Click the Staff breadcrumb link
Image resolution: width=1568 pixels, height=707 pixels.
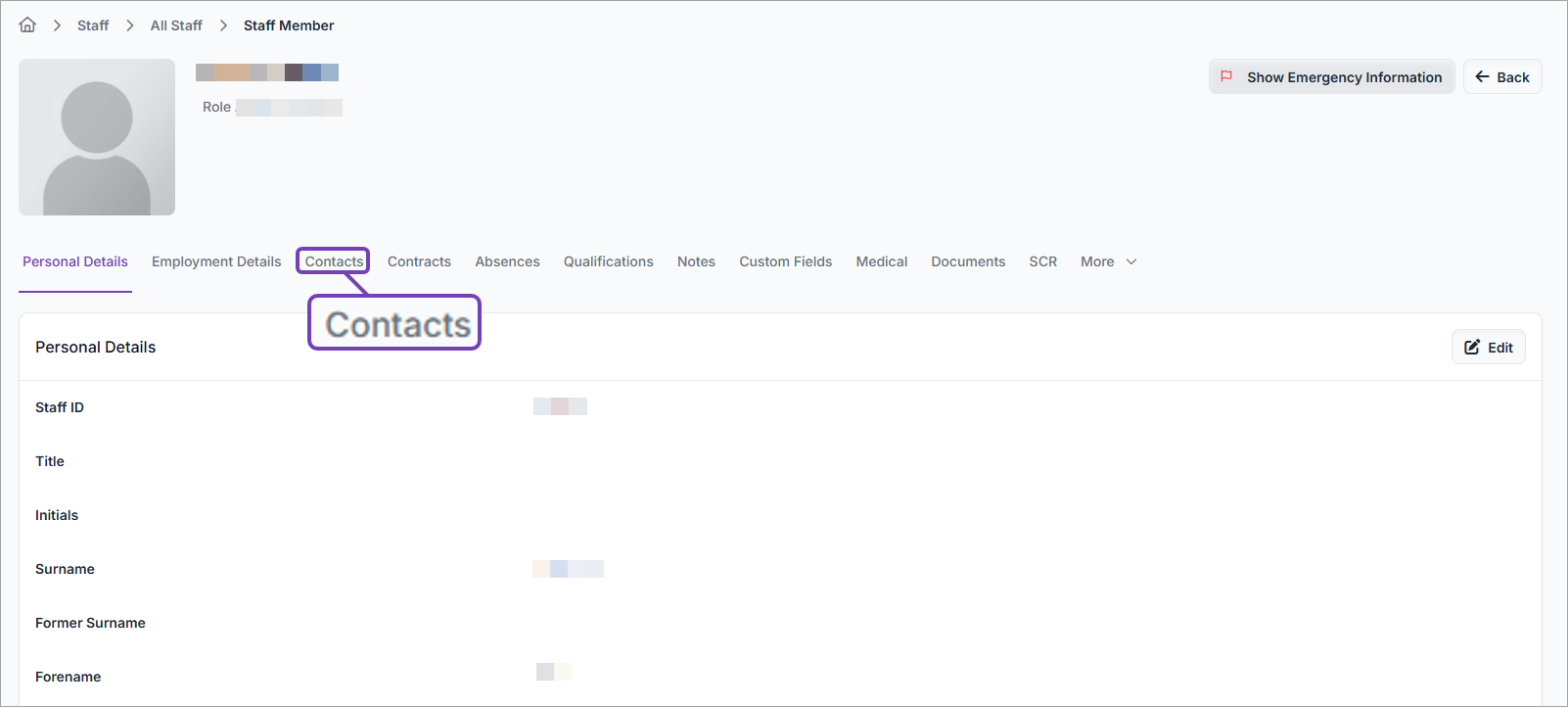coord(93,25)
